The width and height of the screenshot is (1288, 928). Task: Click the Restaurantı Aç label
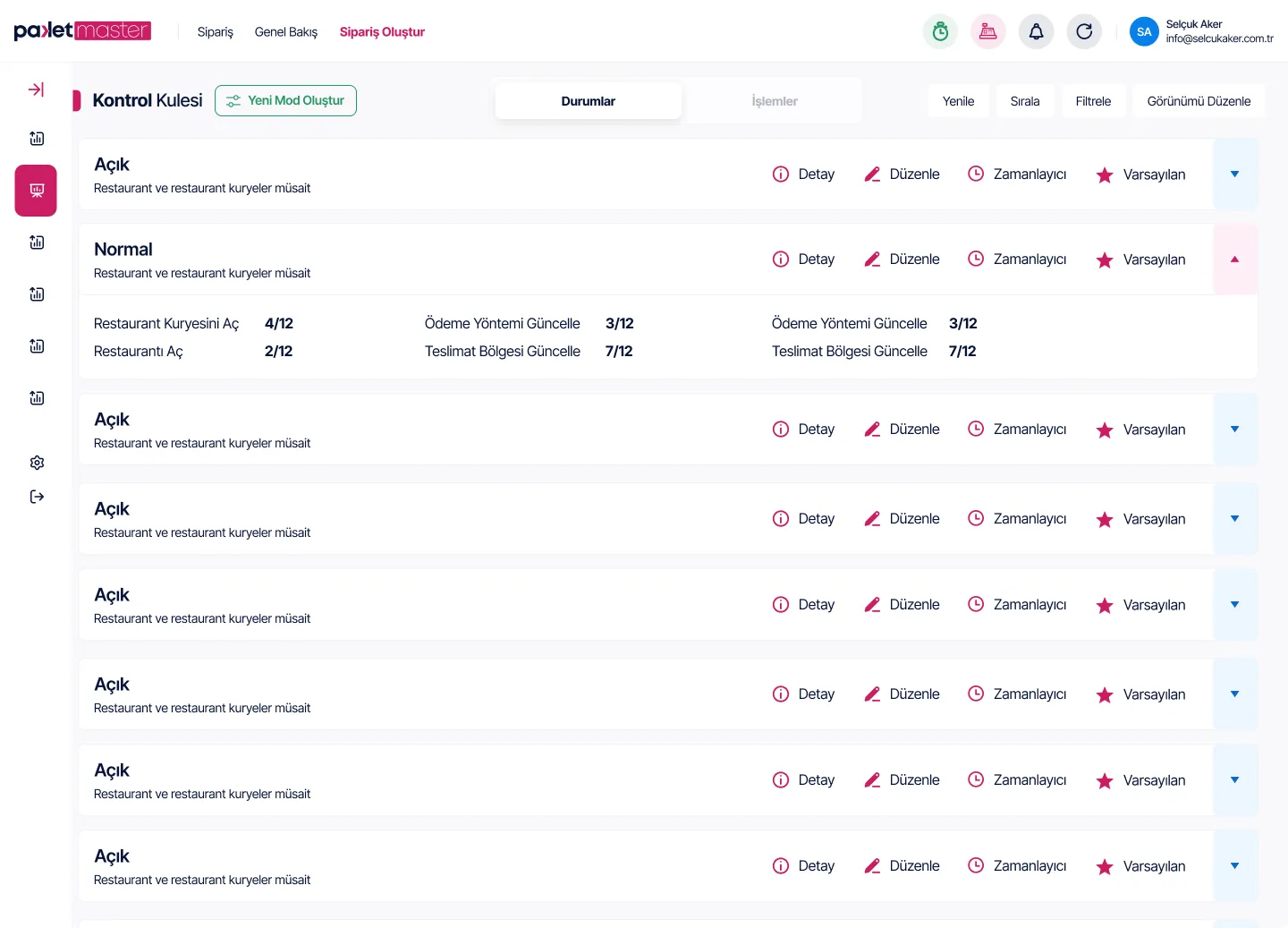coord(139,352)
